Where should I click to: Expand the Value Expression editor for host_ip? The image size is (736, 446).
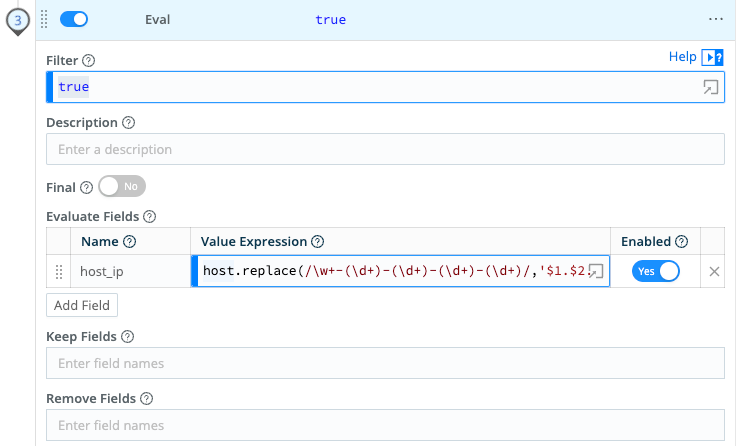point(596,271)
